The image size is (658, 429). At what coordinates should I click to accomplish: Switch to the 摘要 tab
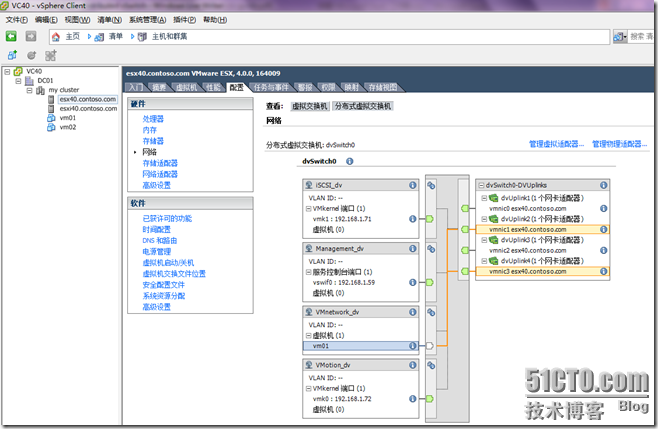tap(159, 87)
